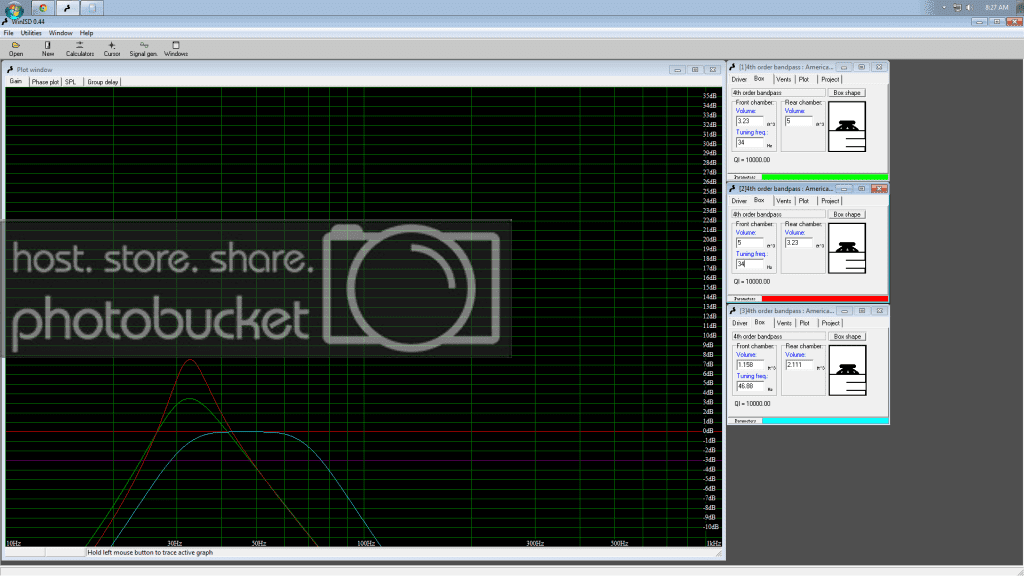
Task: Select Box tab in project [1] window
Action: pos(759,79)
